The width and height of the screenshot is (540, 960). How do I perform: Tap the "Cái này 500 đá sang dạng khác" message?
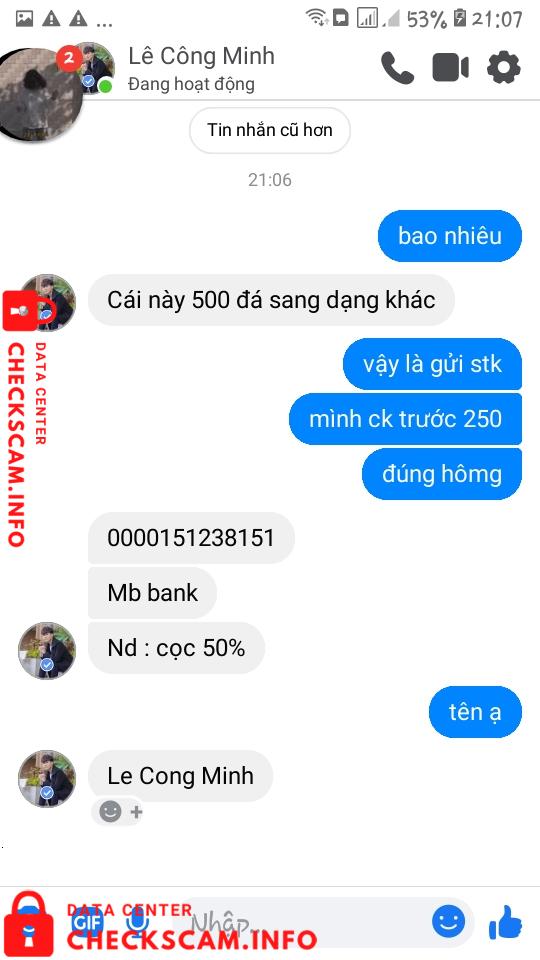[x=271, y=300]
